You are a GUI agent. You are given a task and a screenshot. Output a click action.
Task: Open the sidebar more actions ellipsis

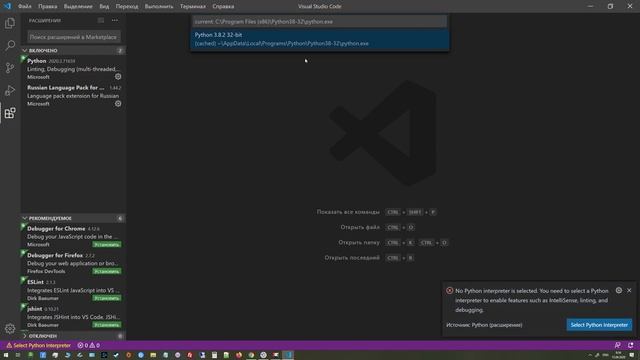point(115,20)
